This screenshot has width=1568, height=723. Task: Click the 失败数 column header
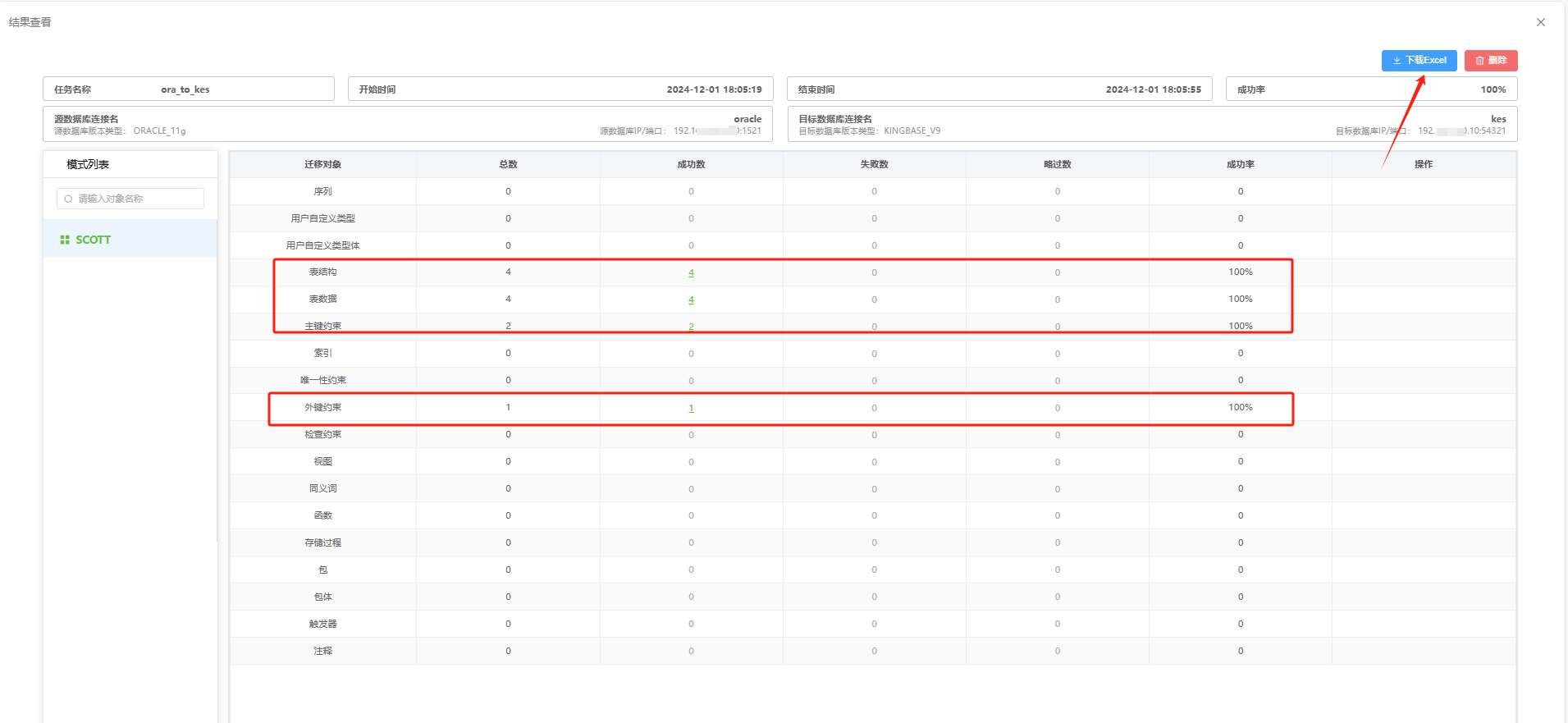874,164
